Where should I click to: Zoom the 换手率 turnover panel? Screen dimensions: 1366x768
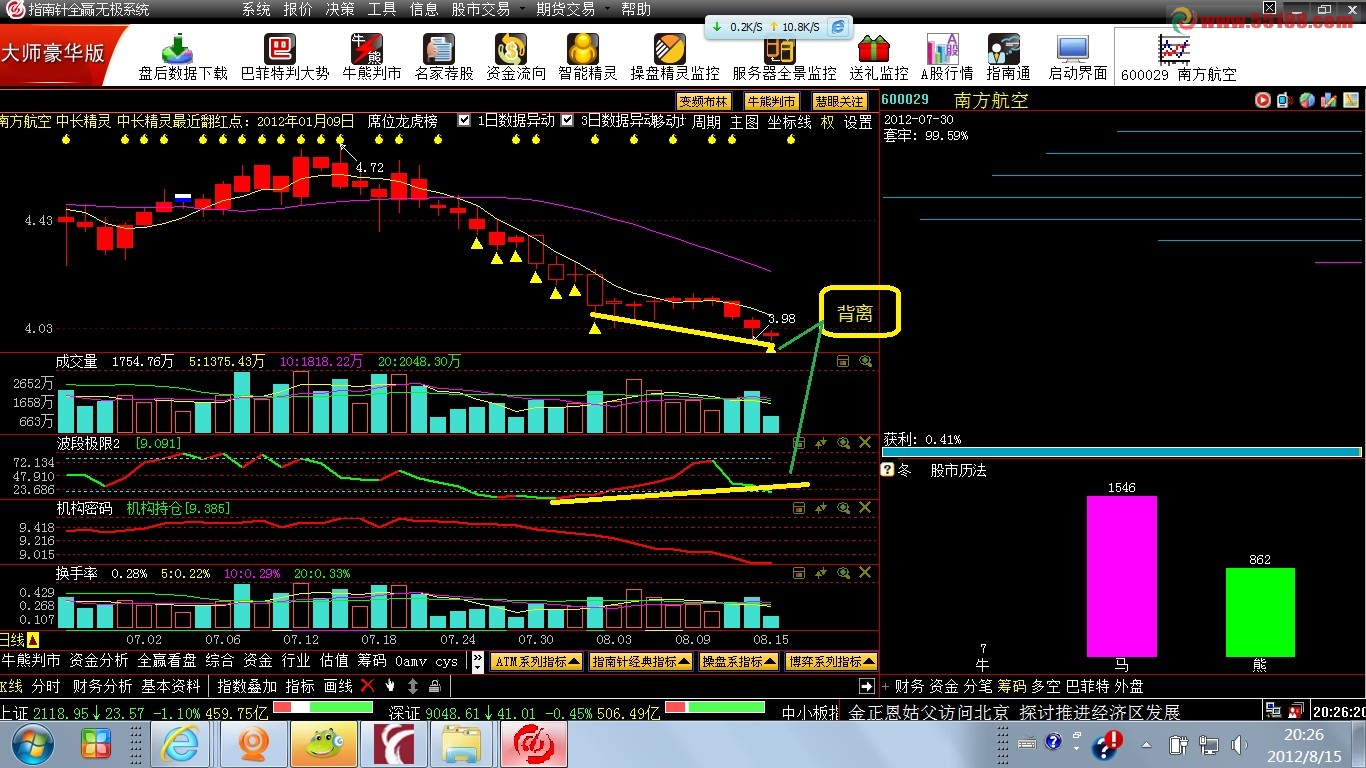coord(843,573)
